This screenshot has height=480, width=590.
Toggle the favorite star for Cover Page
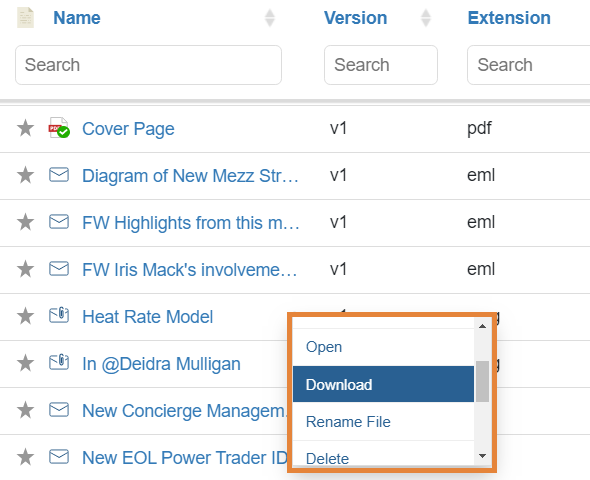(x=25, y=128)
